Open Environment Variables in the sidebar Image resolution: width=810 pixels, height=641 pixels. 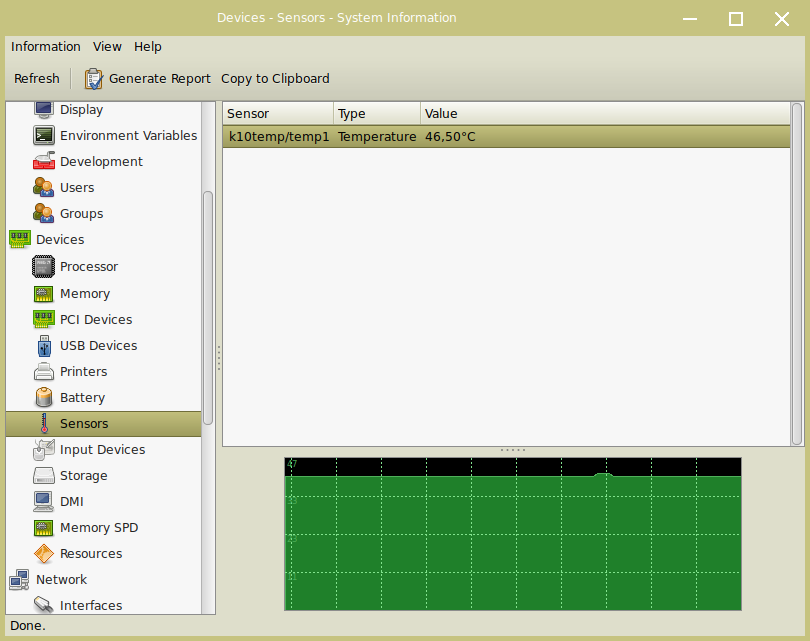129,135
